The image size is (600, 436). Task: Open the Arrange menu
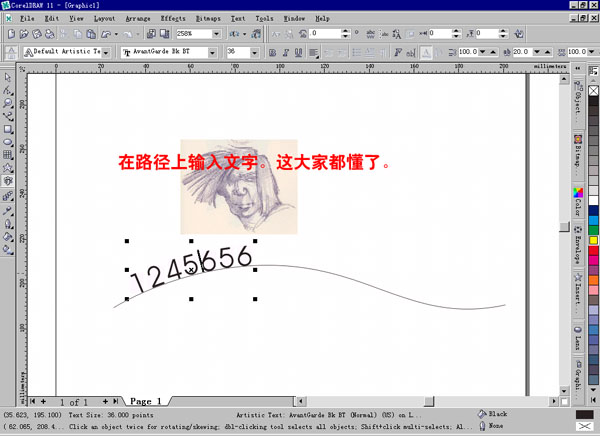pos(138,18)
